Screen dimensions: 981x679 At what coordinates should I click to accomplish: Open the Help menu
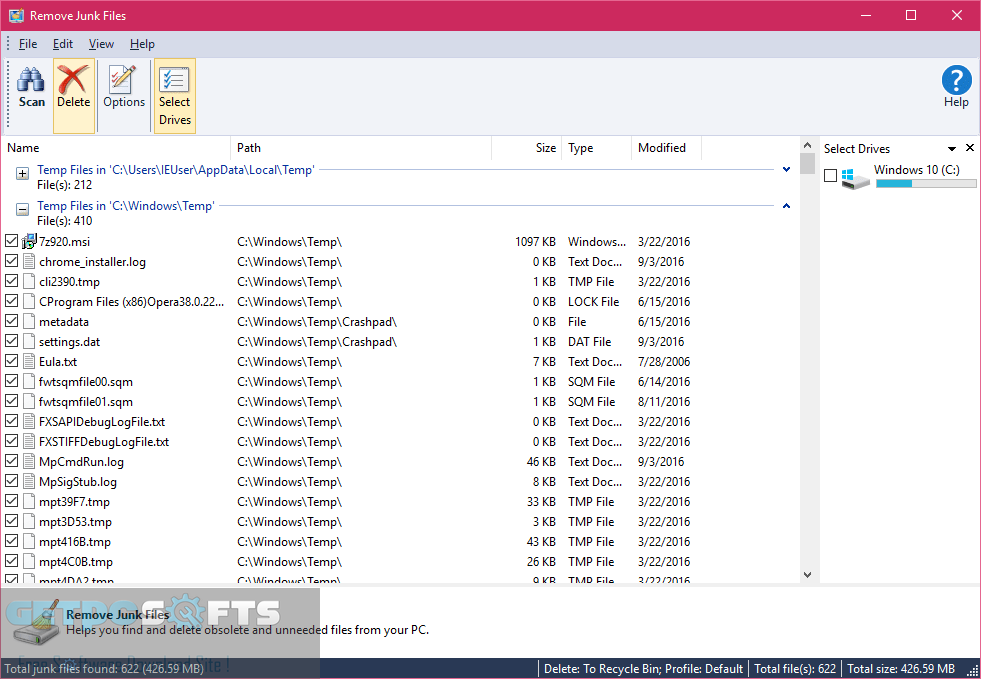pos(142,44)
